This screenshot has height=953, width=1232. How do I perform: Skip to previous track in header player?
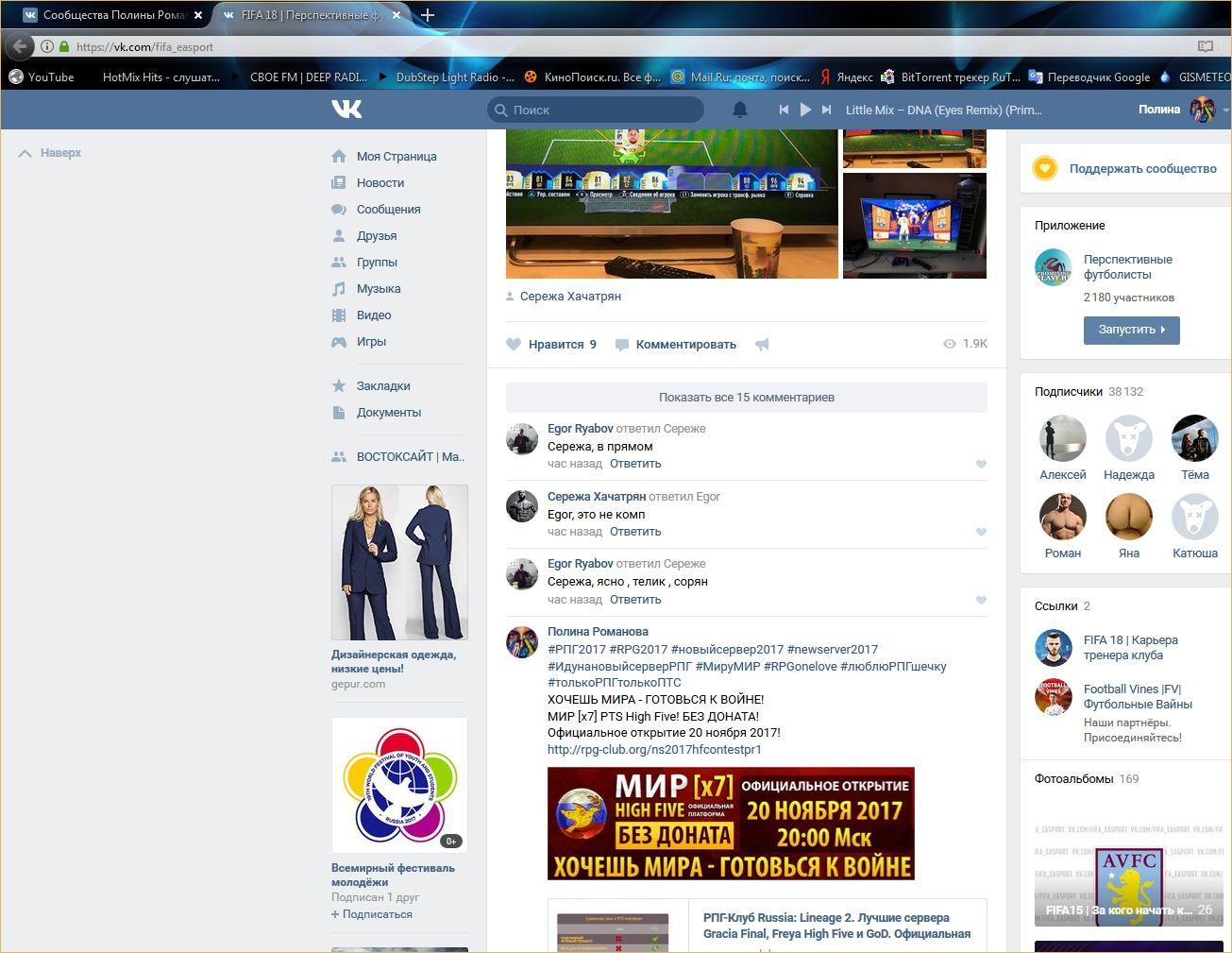[x=784, y=110]
